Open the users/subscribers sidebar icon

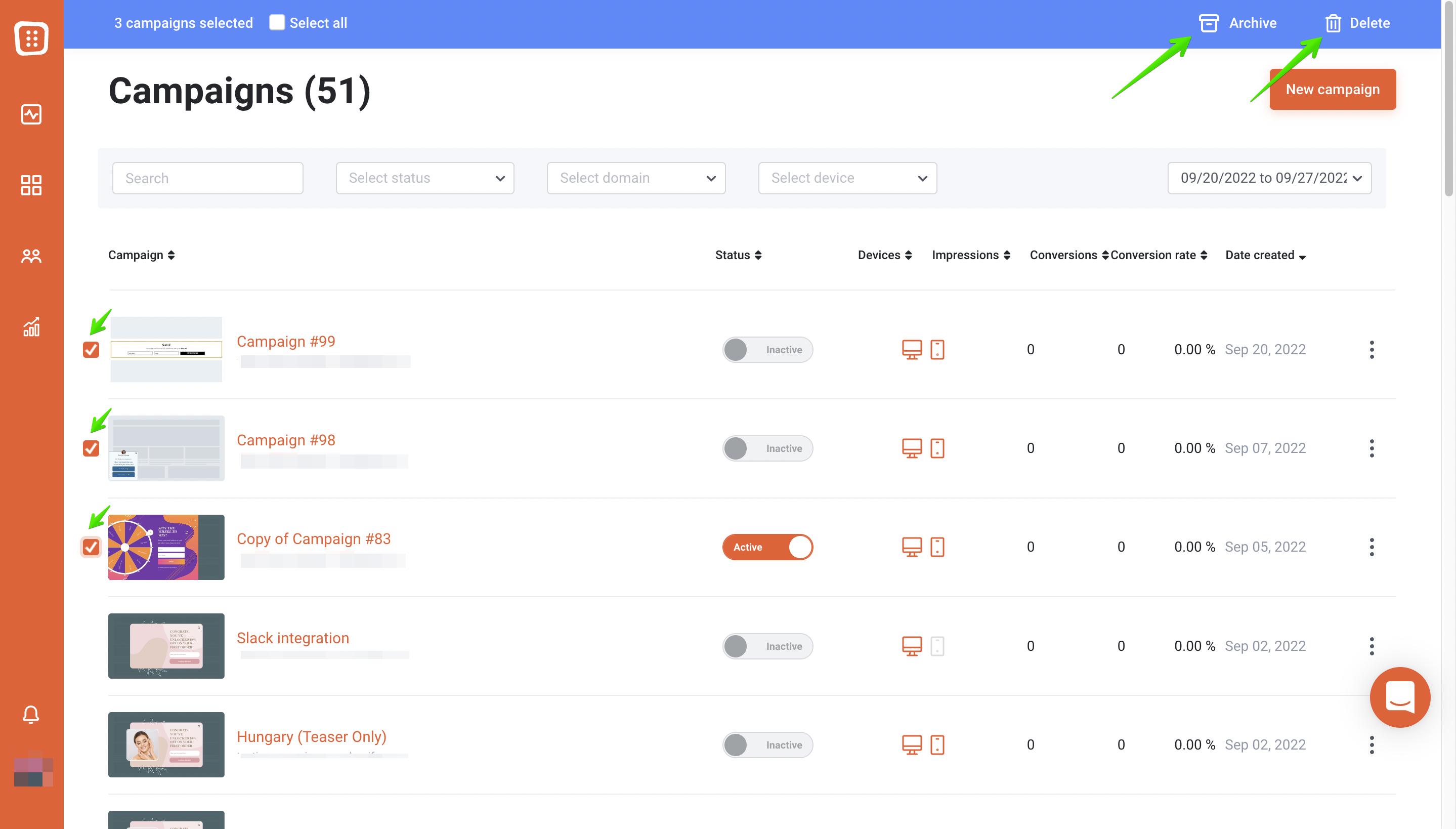click(x=31, y=257)
